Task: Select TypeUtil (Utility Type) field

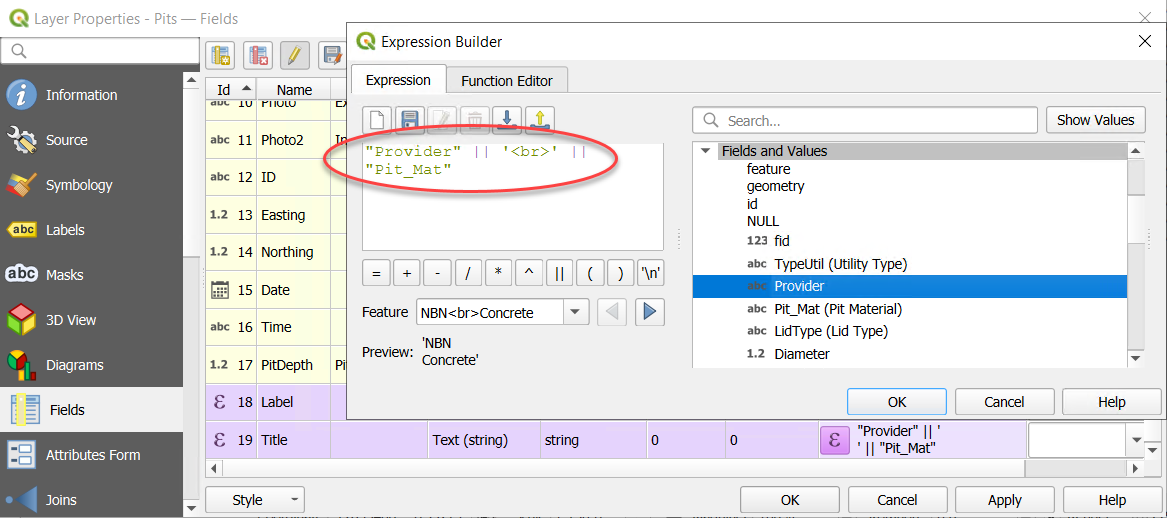Action: tap(840, 263)
